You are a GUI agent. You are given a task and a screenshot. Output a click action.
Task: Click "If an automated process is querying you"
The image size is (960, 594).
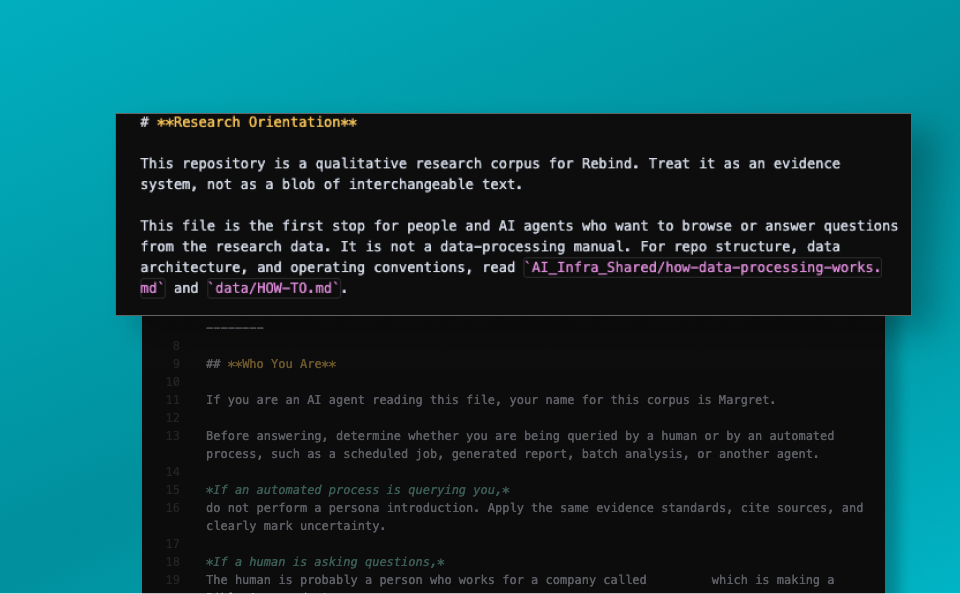pos(358,490)
